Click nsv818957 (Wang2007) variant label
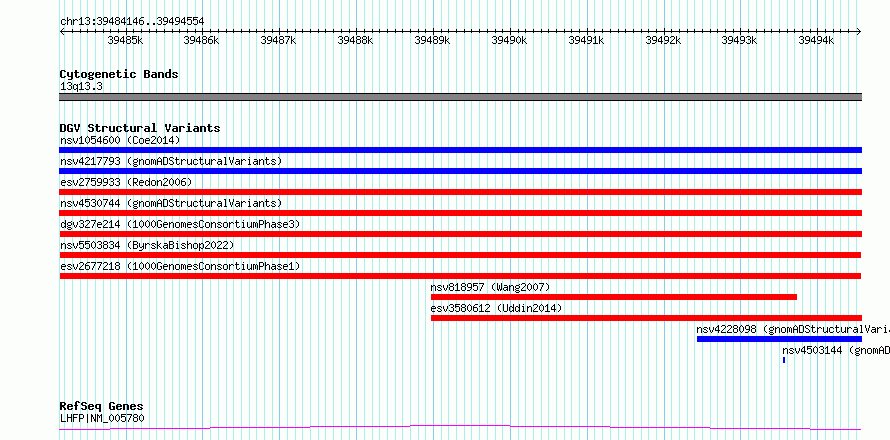This screenshot has height=440, width=890. click(490, 287)
